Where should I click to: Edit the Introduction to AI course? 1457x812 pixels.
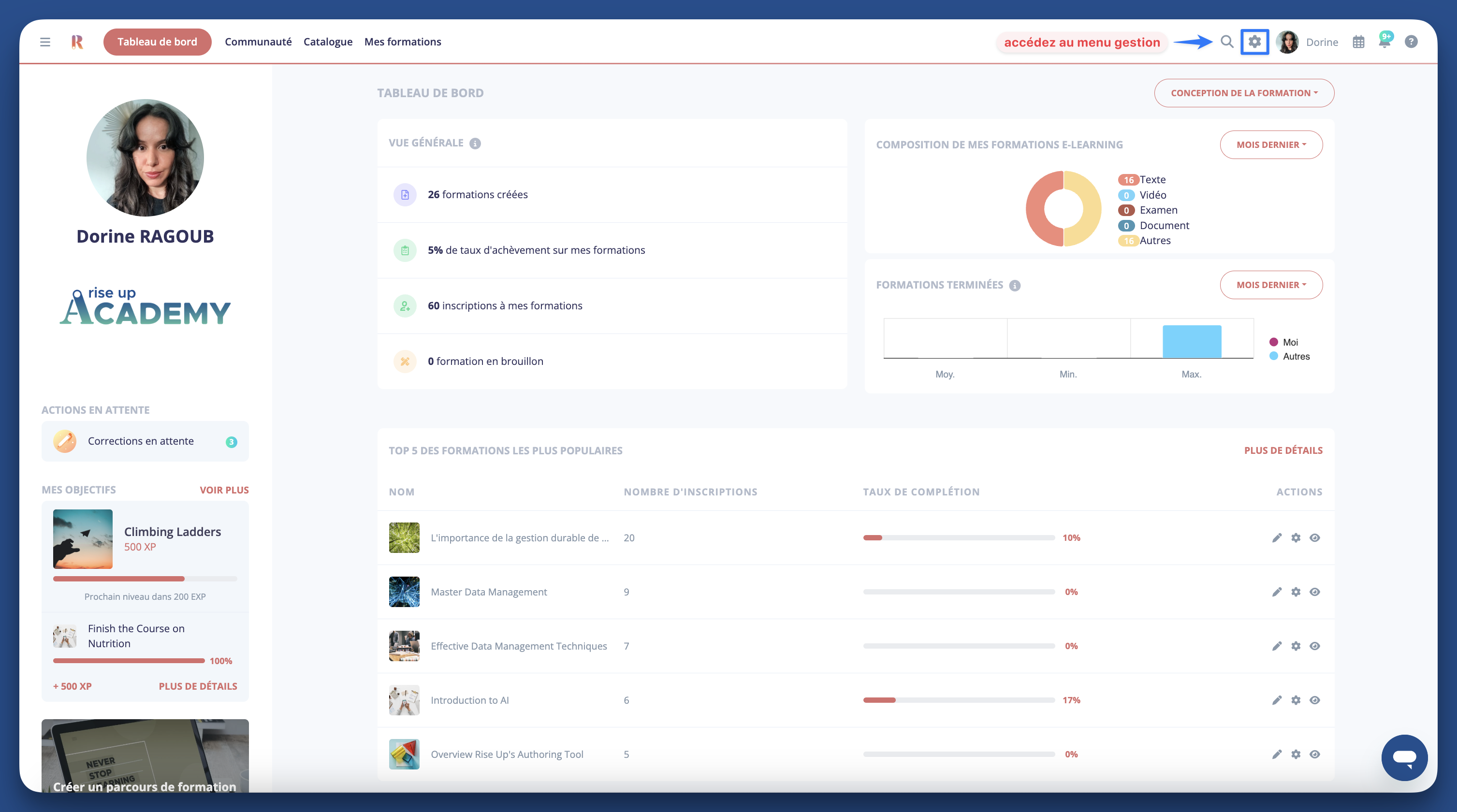[1277, 700]
